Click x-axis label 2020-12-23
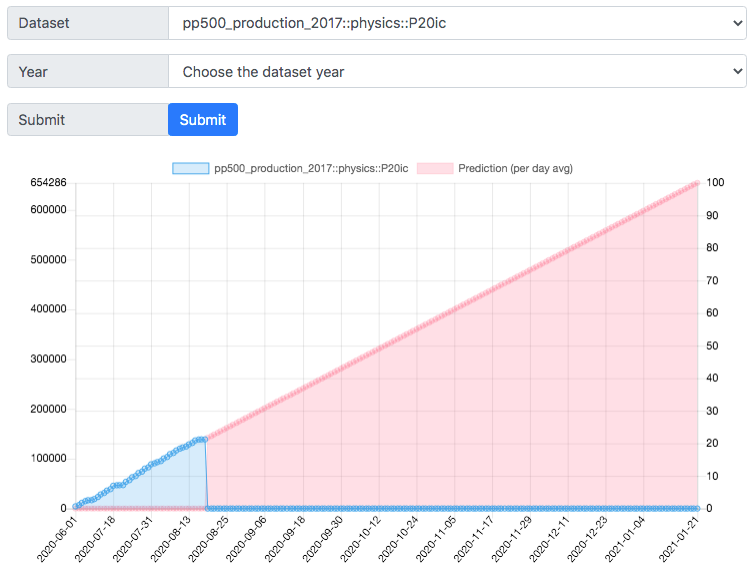The image size is (756, 579). (x=587, y=539)
